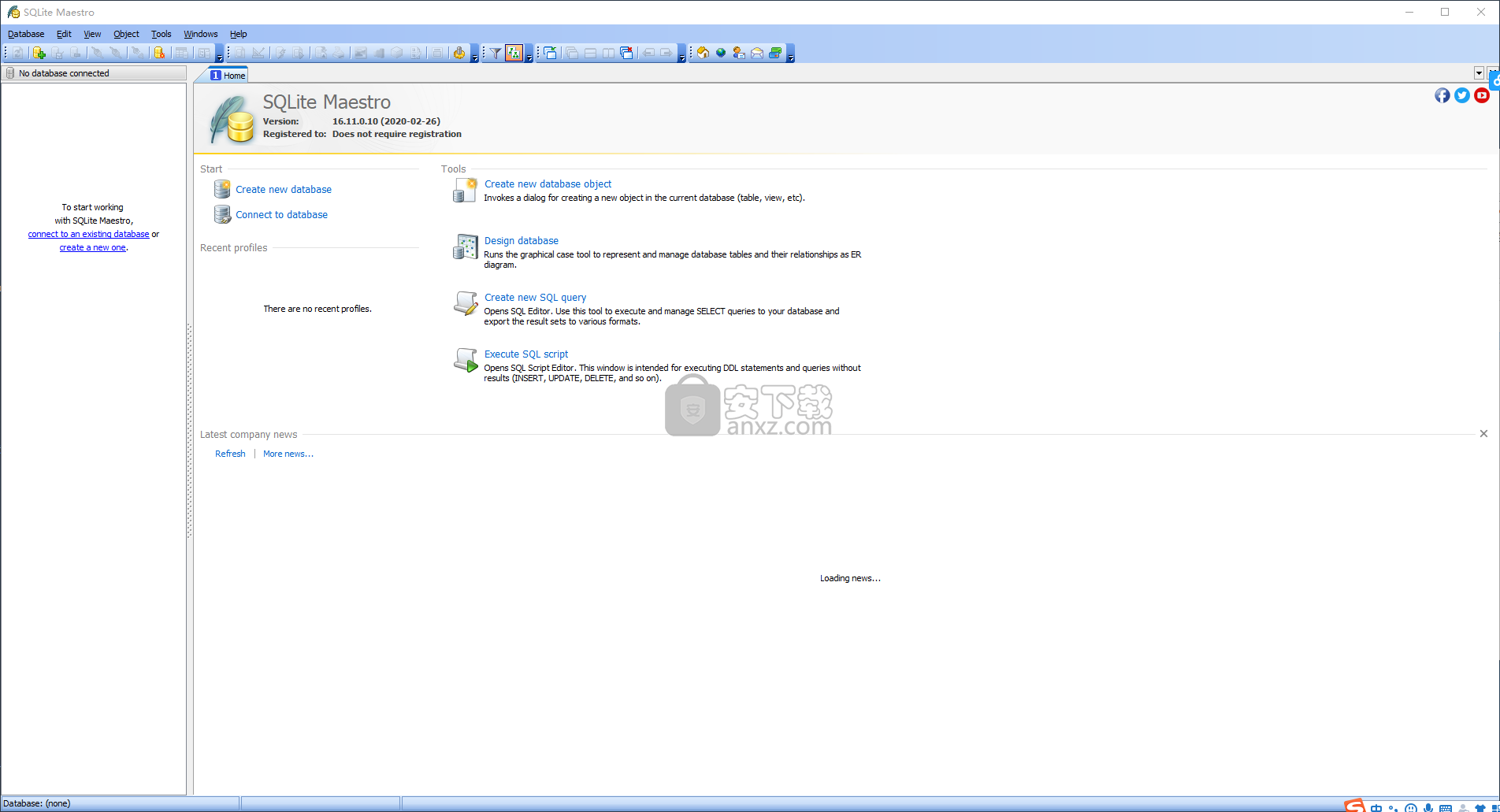Click the restore window toolbar icon
1500x812 pixels.
(550, 53)
